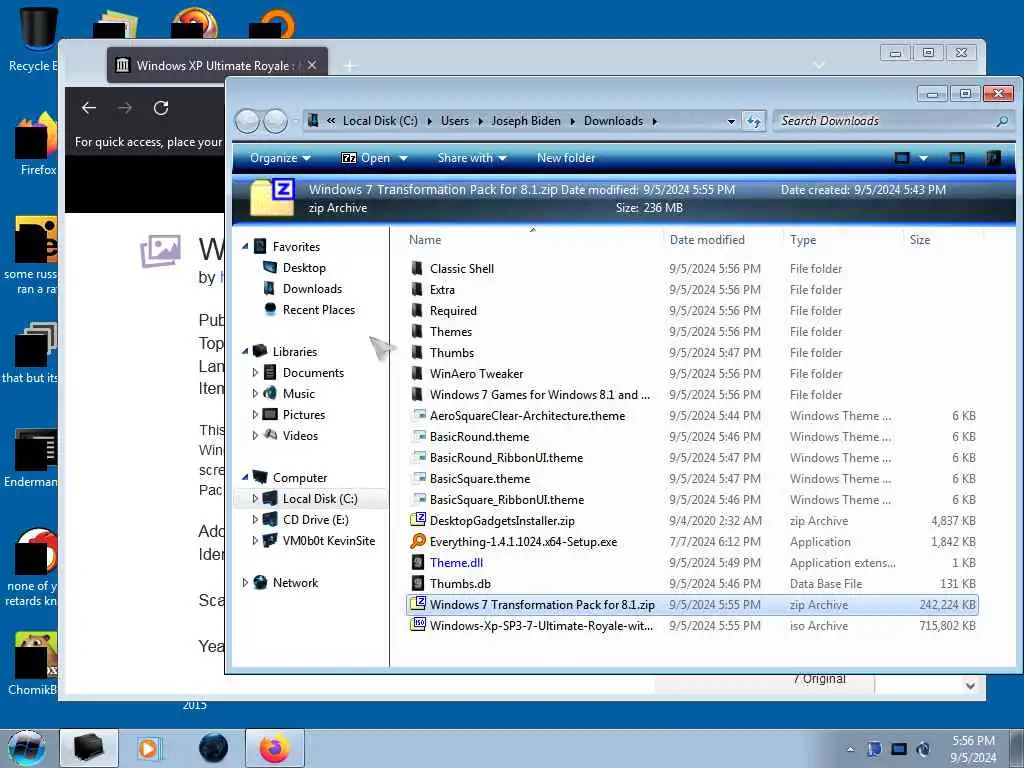This screenshot has width=1024, height=768.
Task: Click the Explorer Back navigation button
Action: tap(247, 121)
